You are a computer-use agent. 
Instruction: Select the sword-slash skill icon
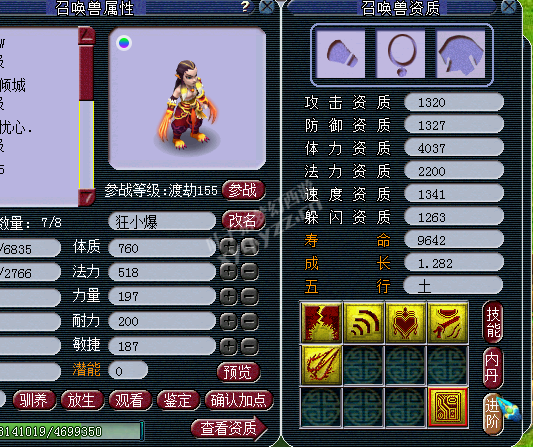447,322
